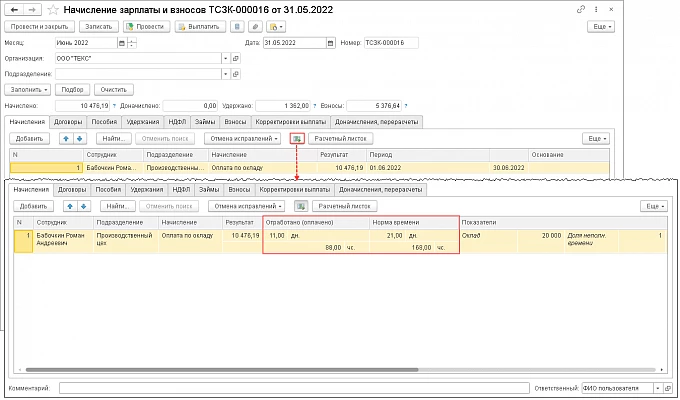
Task: Switch to the НДФЛ tab in the upper tab row
Action: [177, 122]
